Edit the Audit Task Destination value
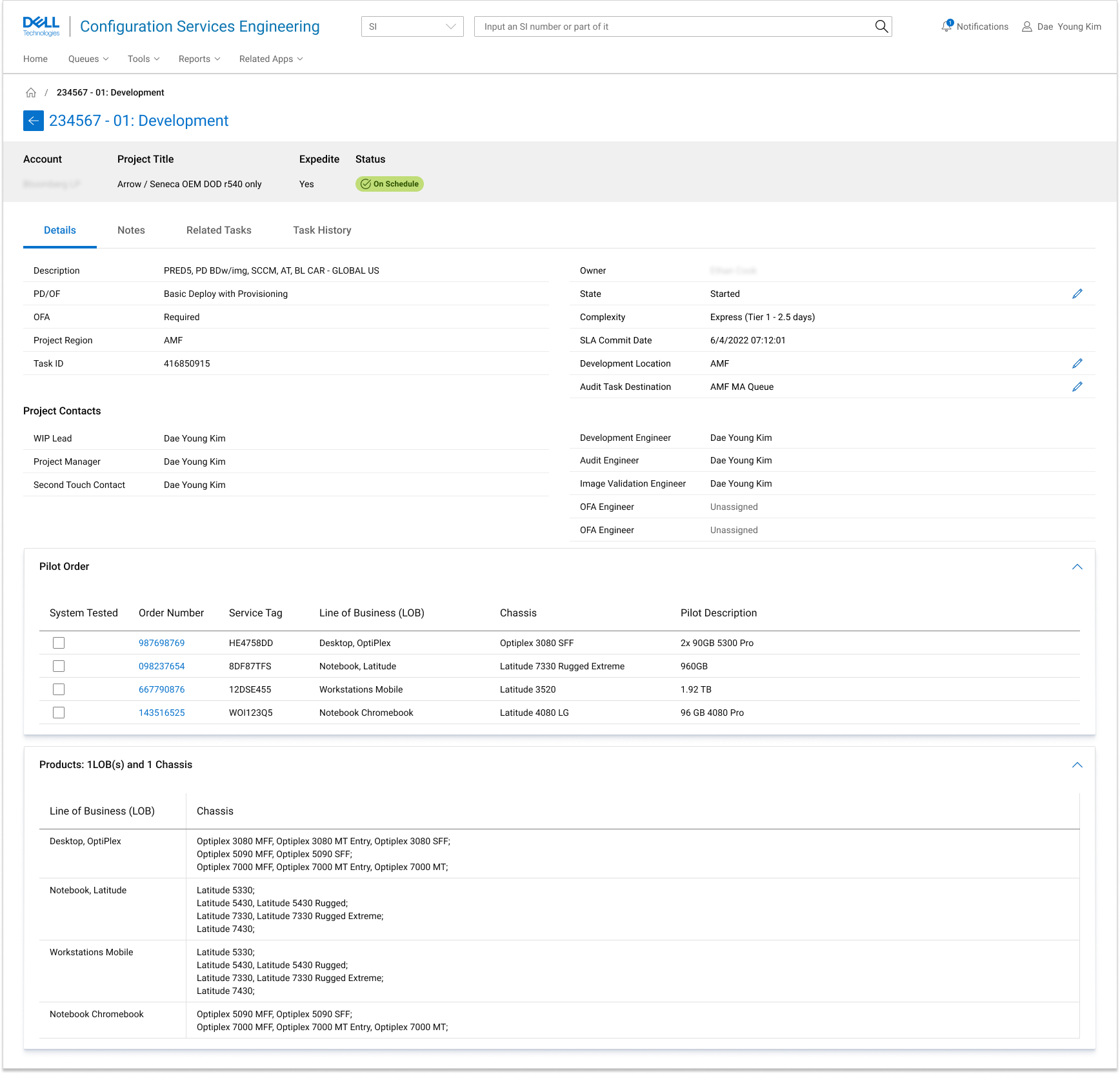The image size is (1120, 1074). (x=1077, y=387)
